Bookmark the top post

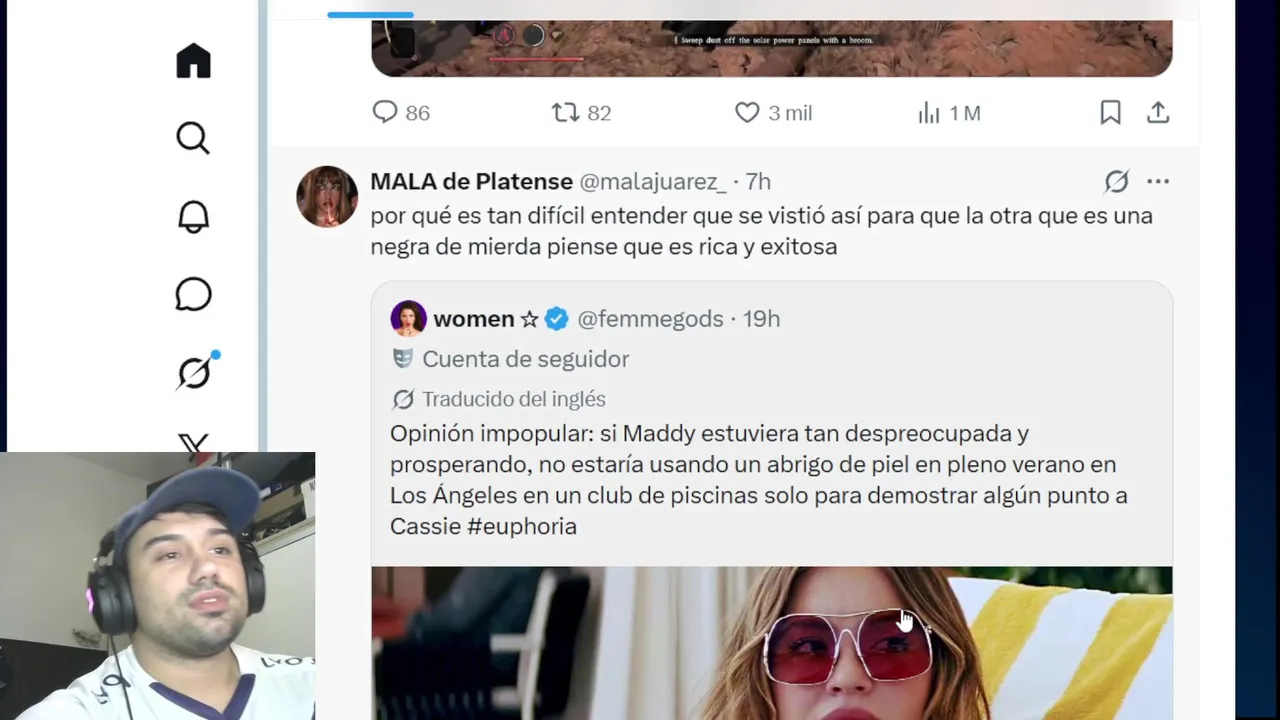coord(1110,113)
